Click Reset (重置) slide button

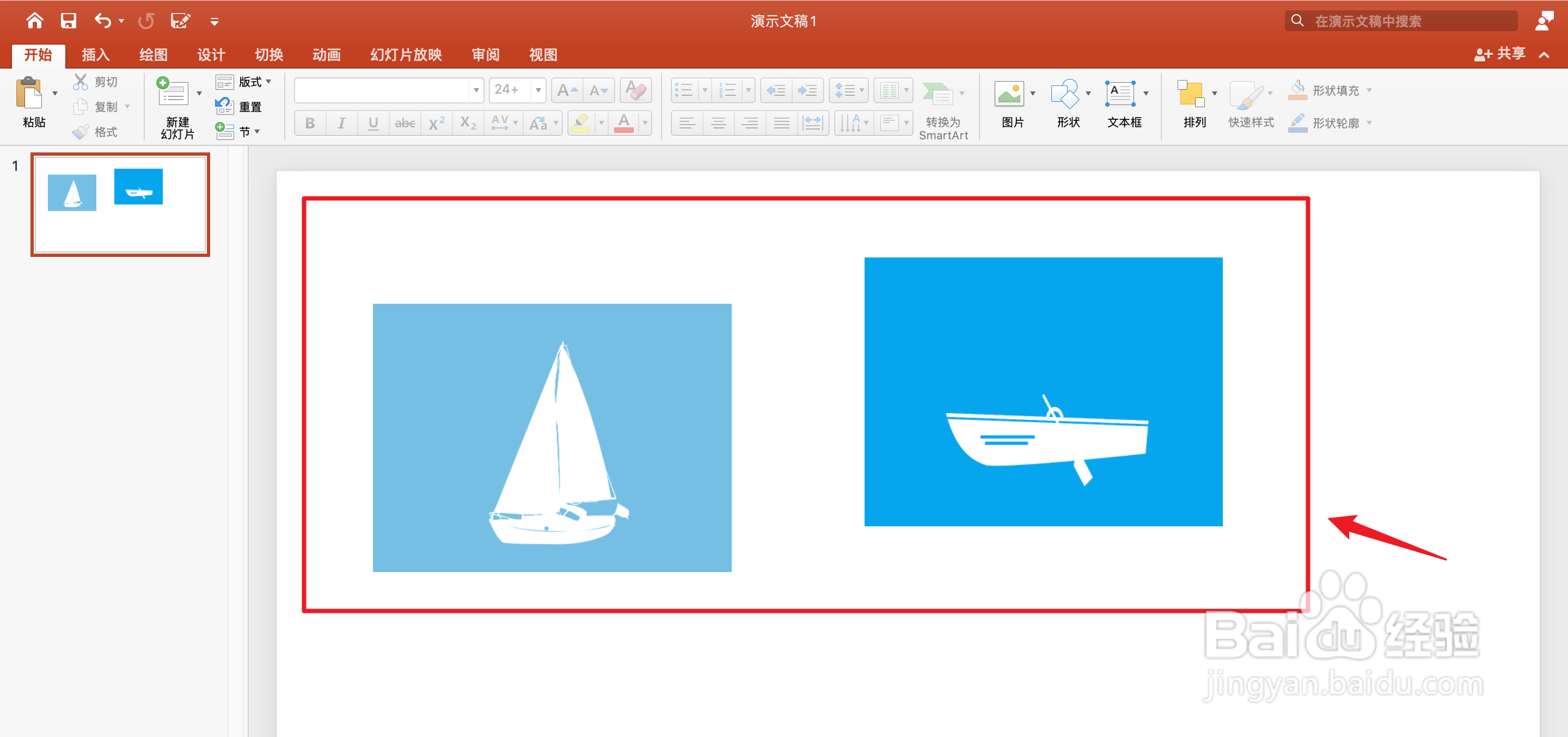pos(238,107)
